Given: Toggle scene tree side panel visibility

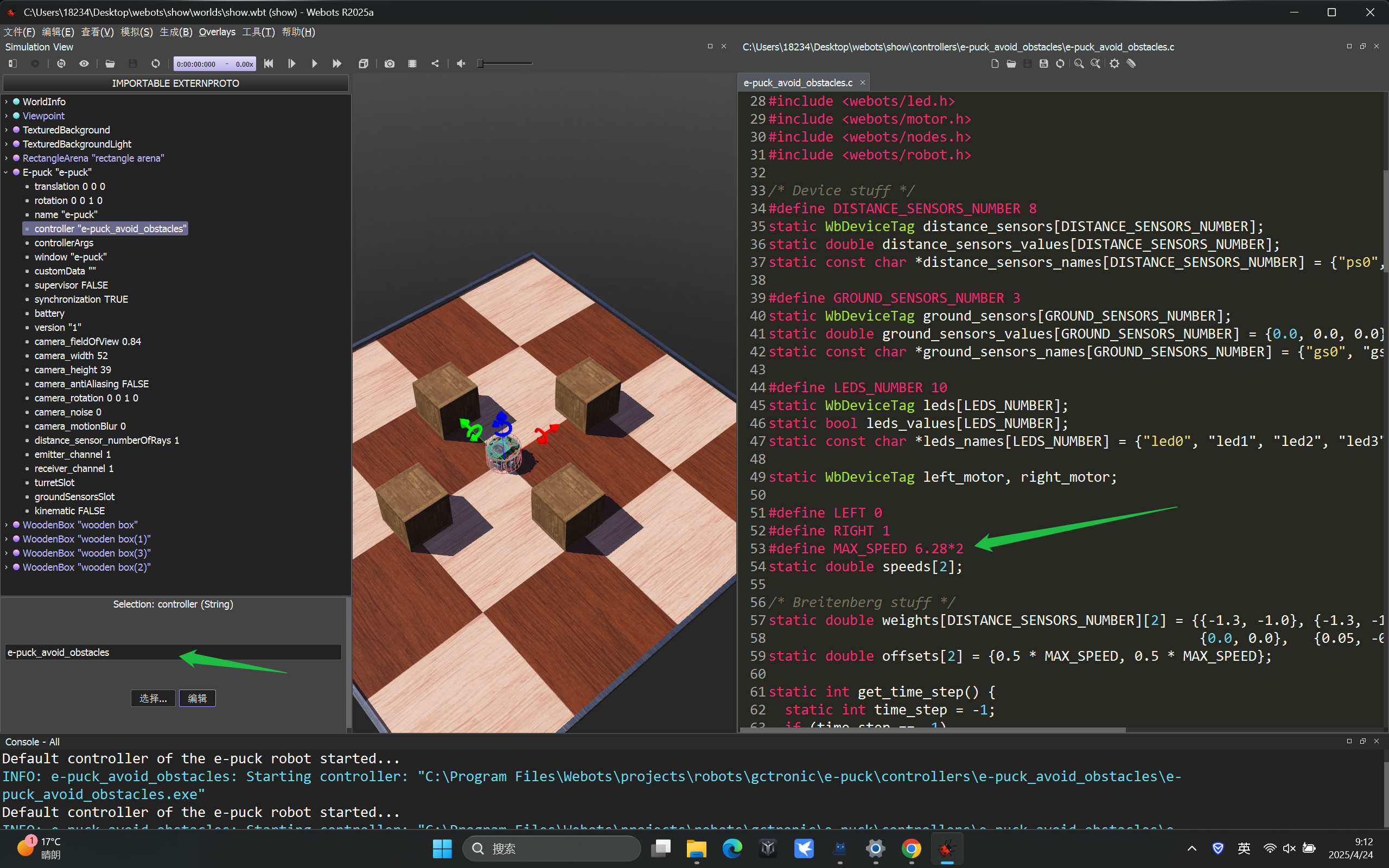Looking at the screenshot, I should tap(12, 63).
